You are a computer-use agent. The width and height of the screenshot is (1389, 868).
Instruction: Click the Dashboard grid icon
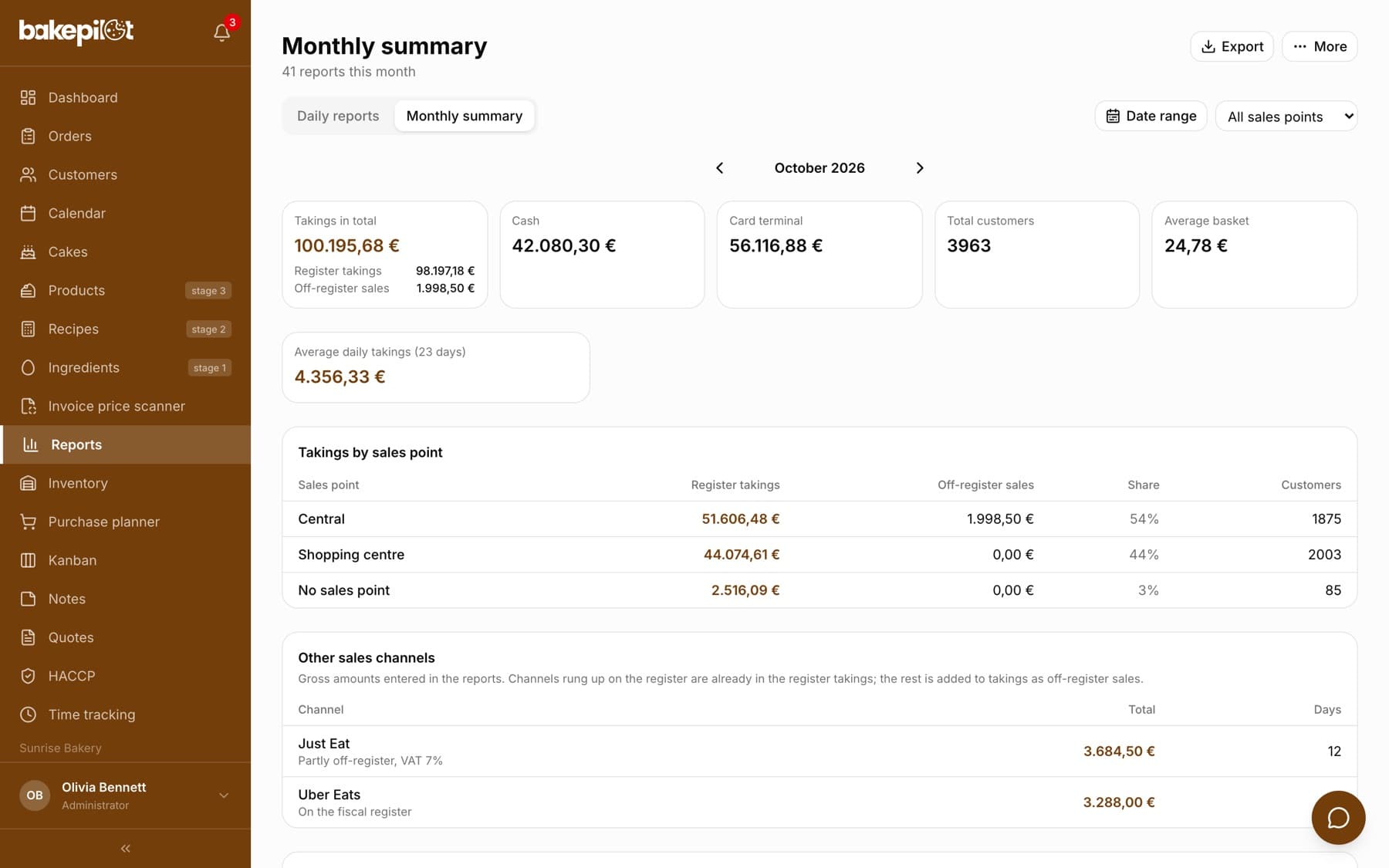pos(29,97)
